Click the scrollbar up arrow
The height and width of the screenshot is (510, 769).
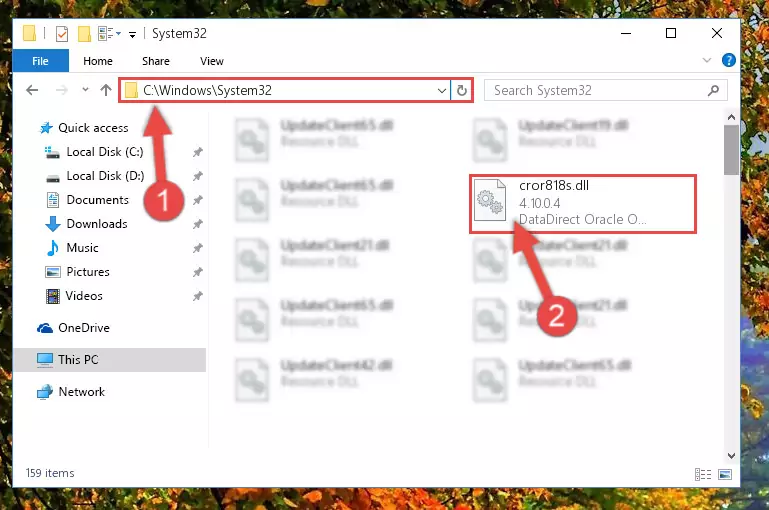(731, 117)
